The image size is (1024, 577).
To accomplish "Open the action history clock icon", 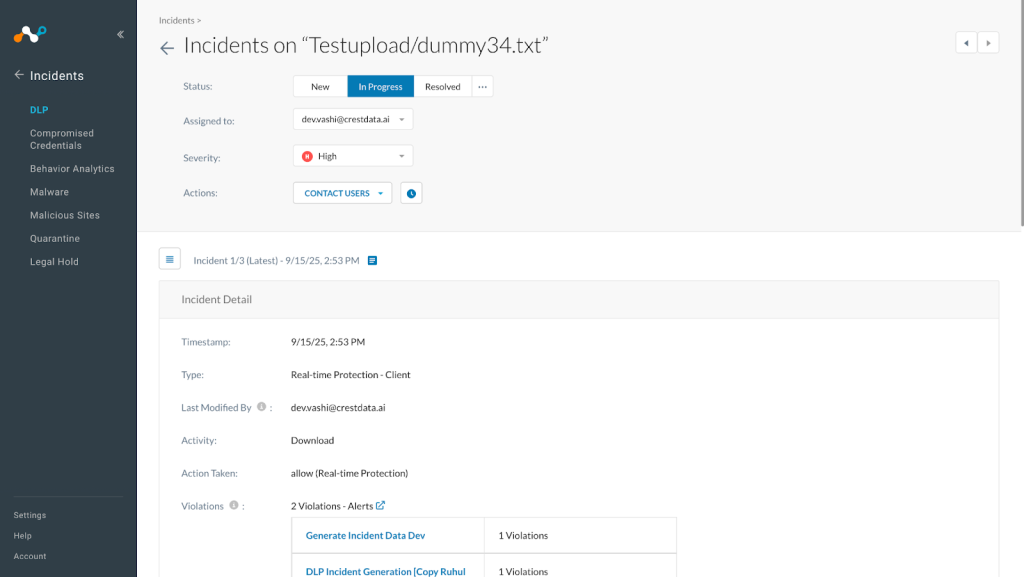I will [411, 193].
